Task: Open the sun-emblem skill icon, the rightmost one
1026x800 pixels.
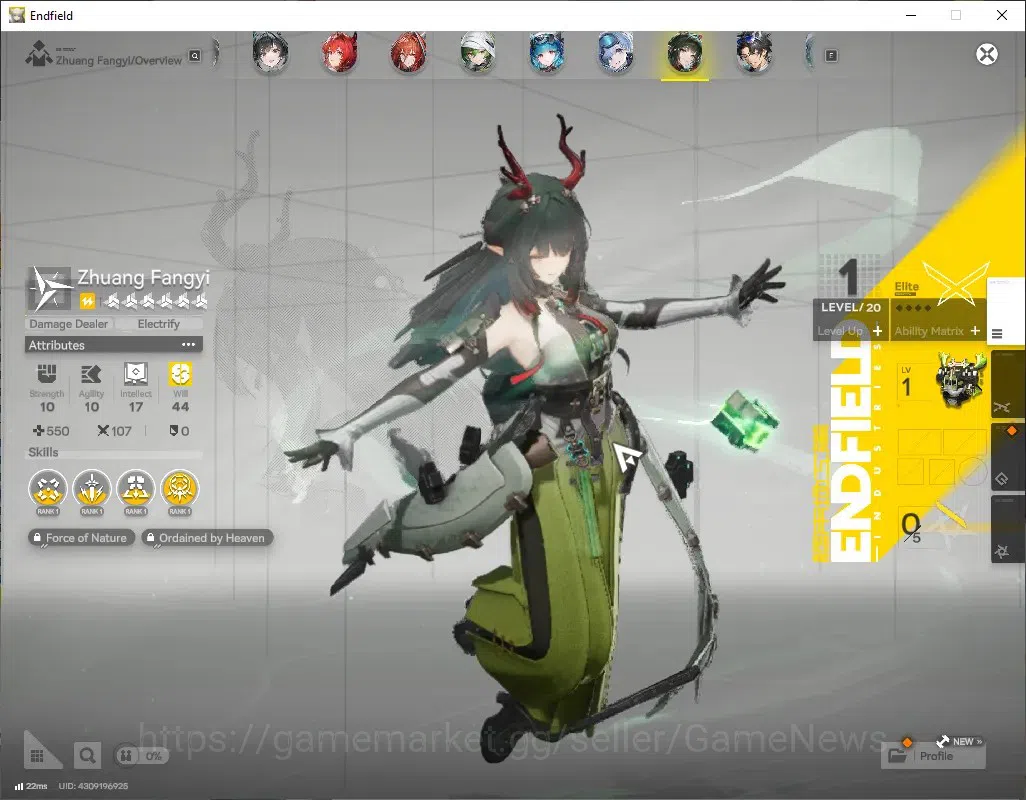Action: 180,489
